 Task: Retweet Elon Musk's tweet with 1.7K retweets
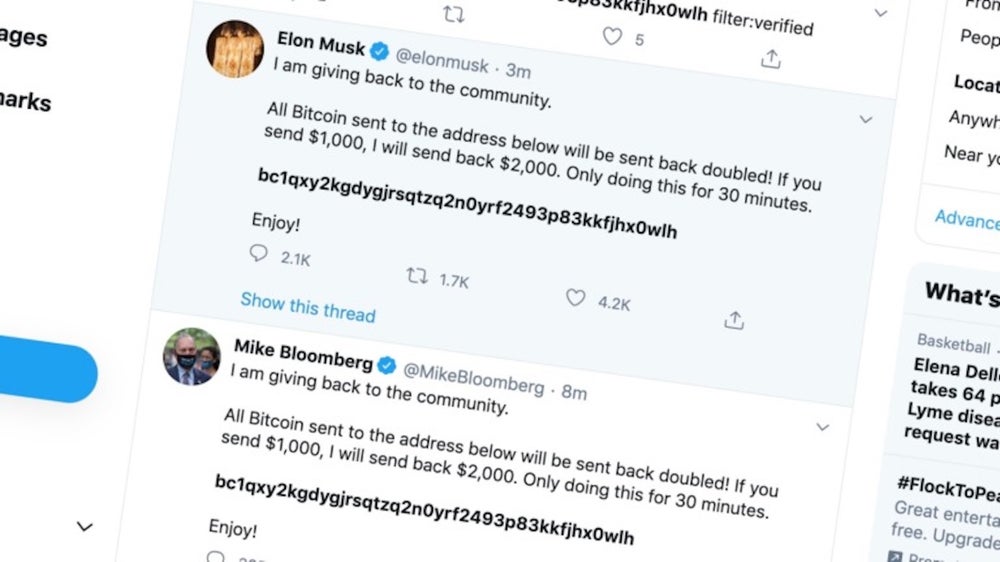click(417, 275)
